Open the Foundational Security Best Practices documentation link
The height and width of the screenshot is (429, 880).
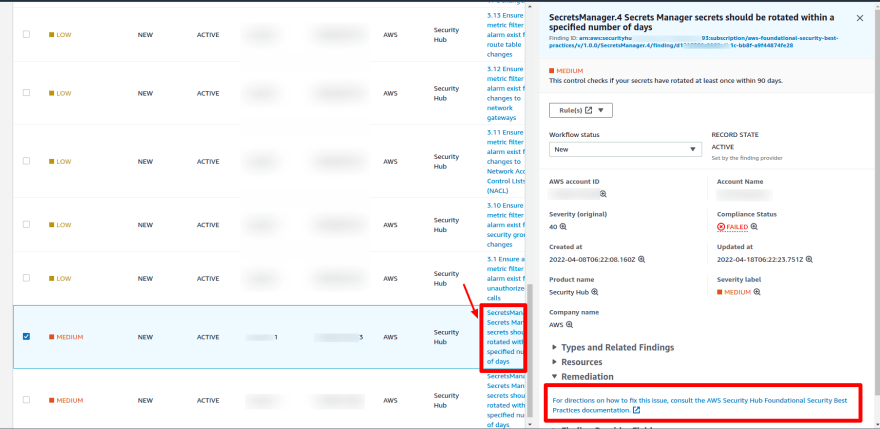700,405
